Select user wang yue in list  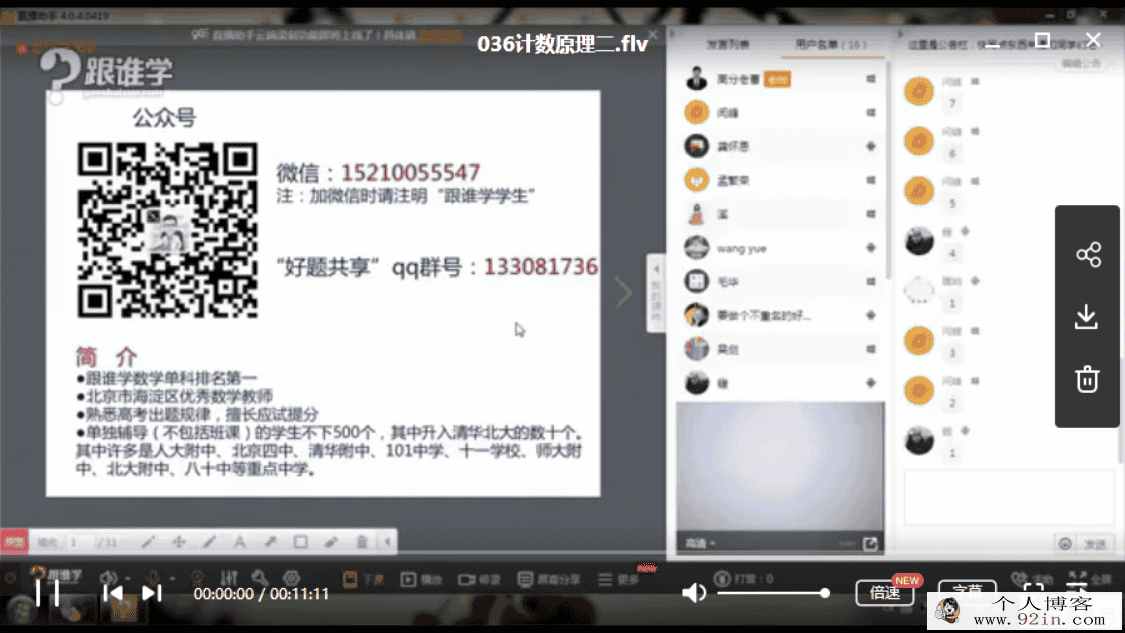tap(781, 248)
